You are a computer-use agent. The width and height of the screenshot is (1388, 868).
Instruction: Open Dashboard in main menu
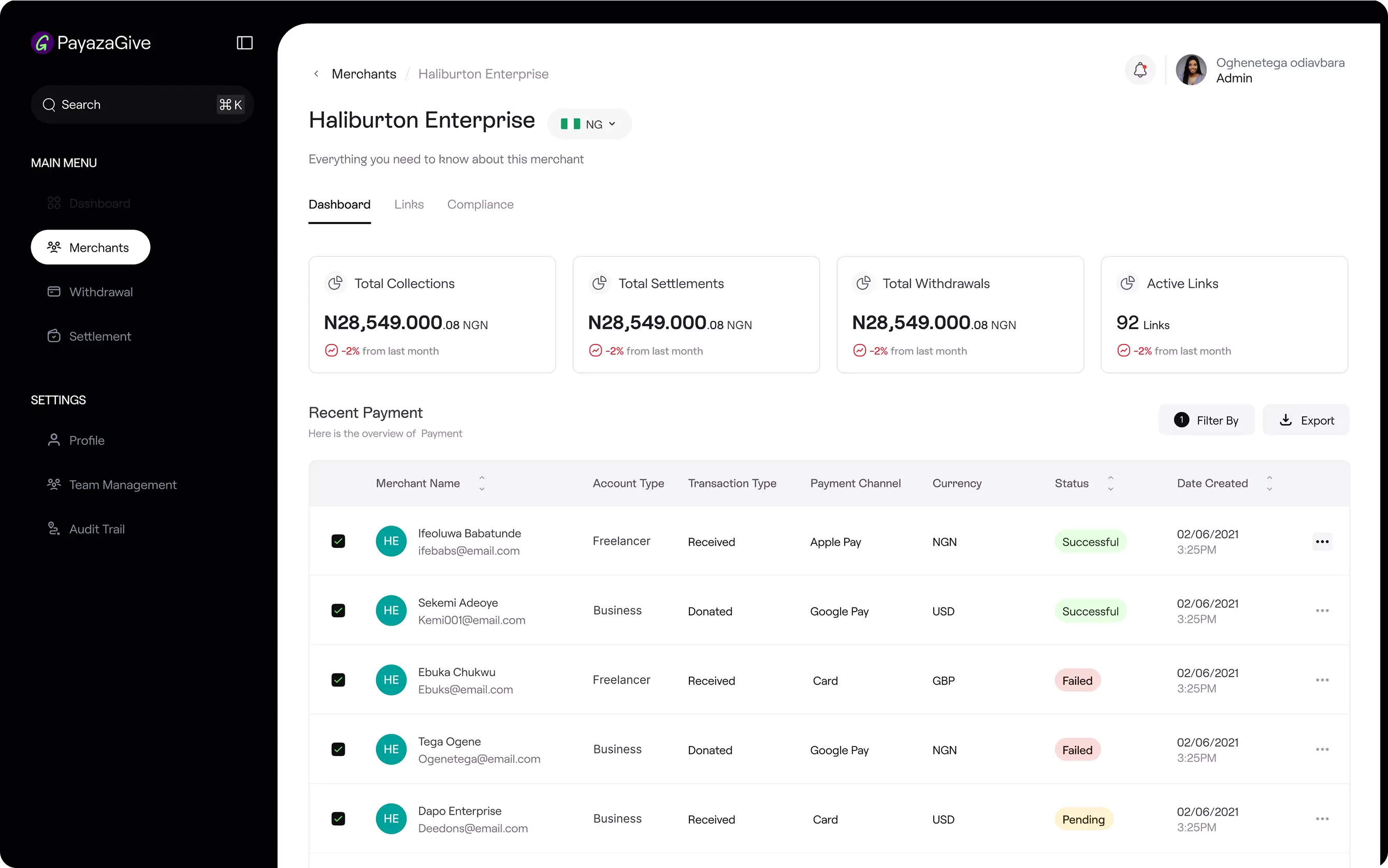89,203
